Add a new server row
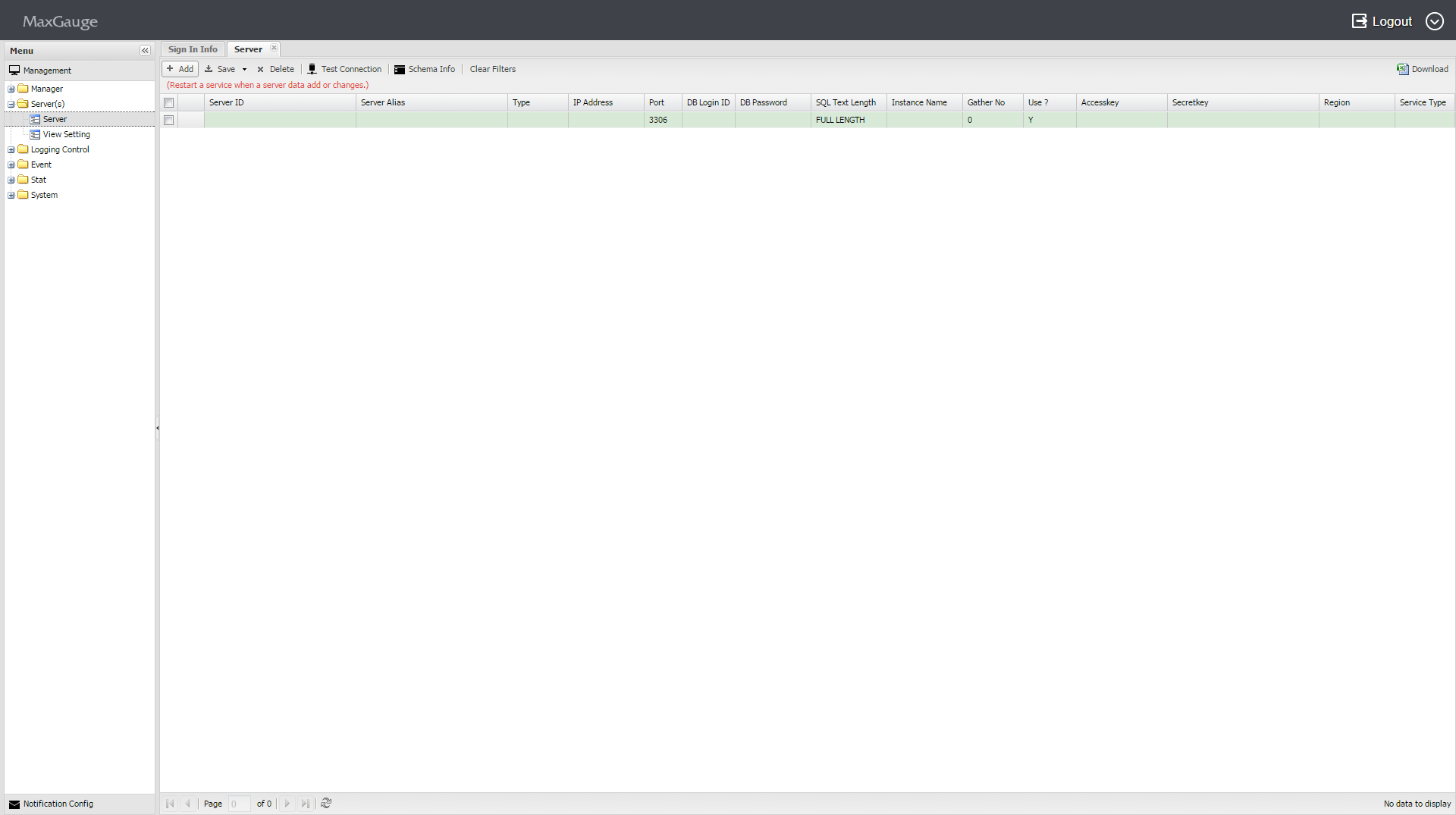The height and width of the screenshot is (815, 1456). click(x=180, y=69)
